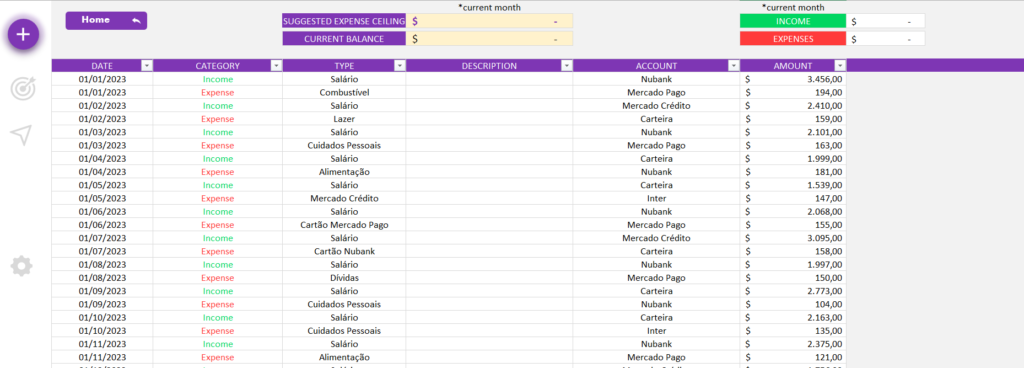Open the settings gear icon
The height and width of the screenshot is (368, 1024).
coord(22,266)
